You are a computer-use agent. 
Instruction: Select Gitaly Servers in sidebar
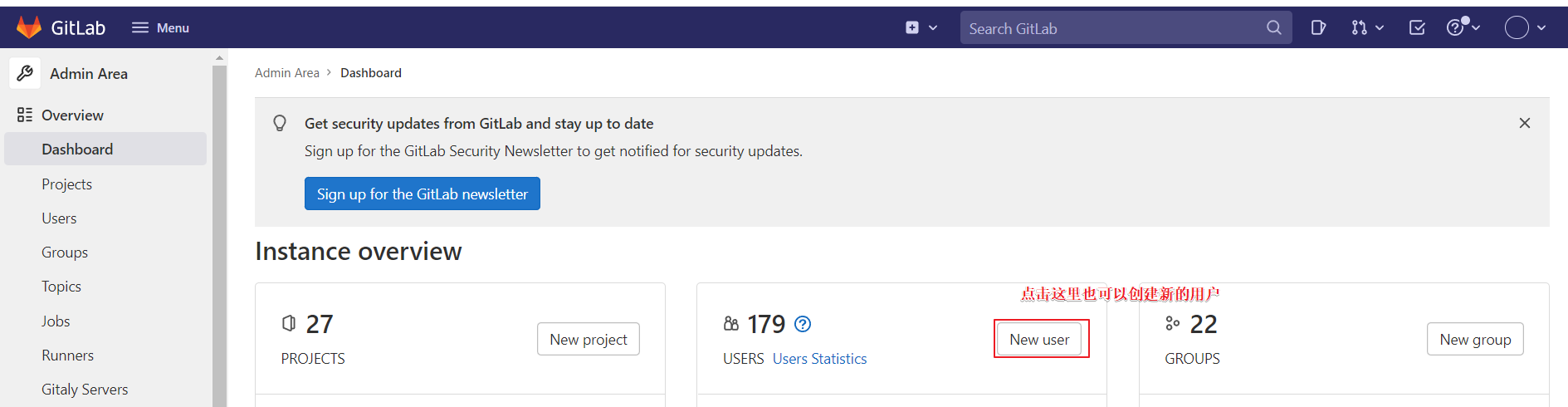[x=85, y=389]
